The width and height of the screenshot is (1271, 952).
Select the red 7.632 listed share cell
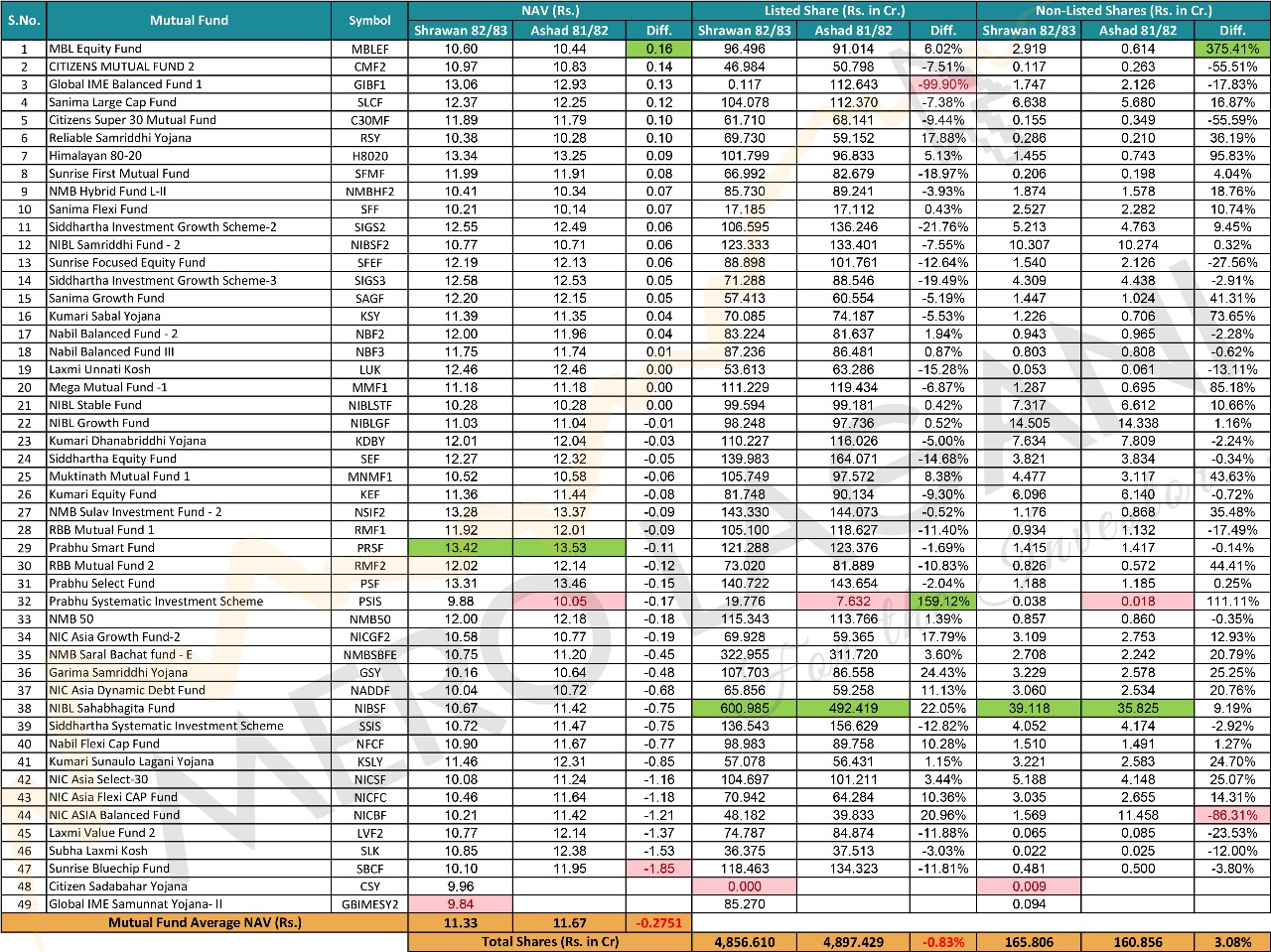click(x=853, y=601)
